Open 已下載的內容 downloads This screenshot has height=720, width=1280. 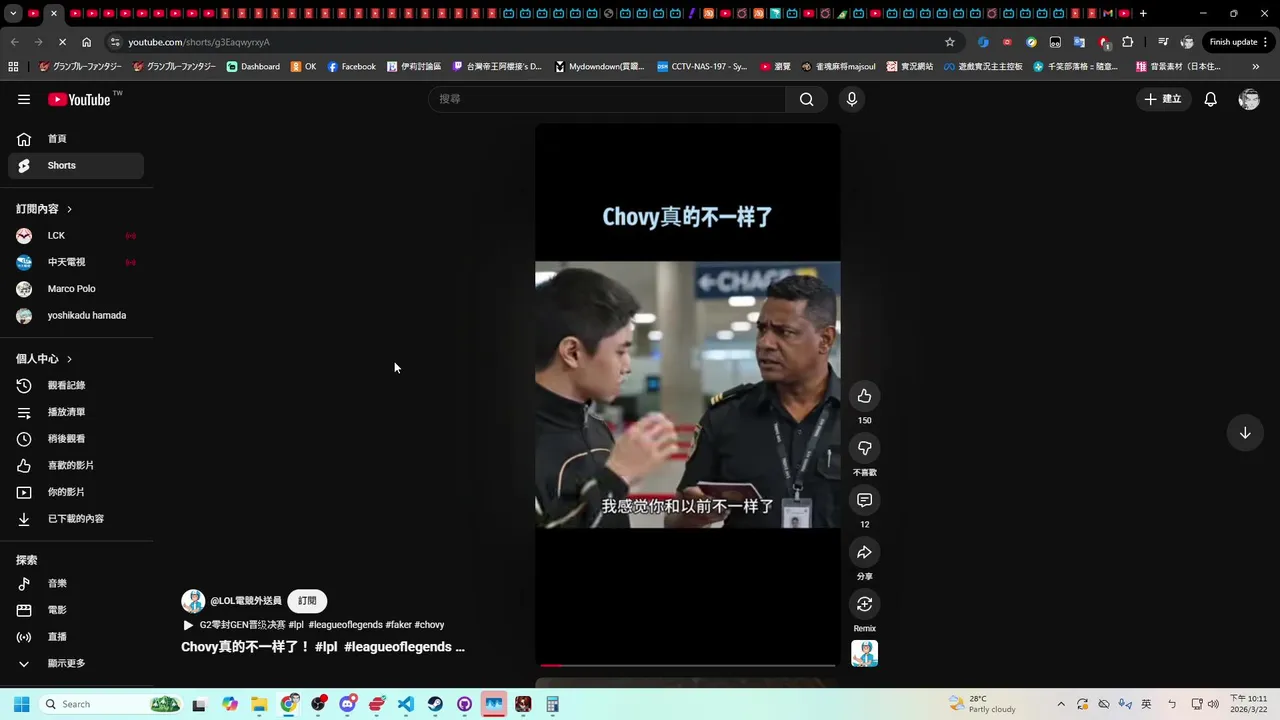(76, 519)
